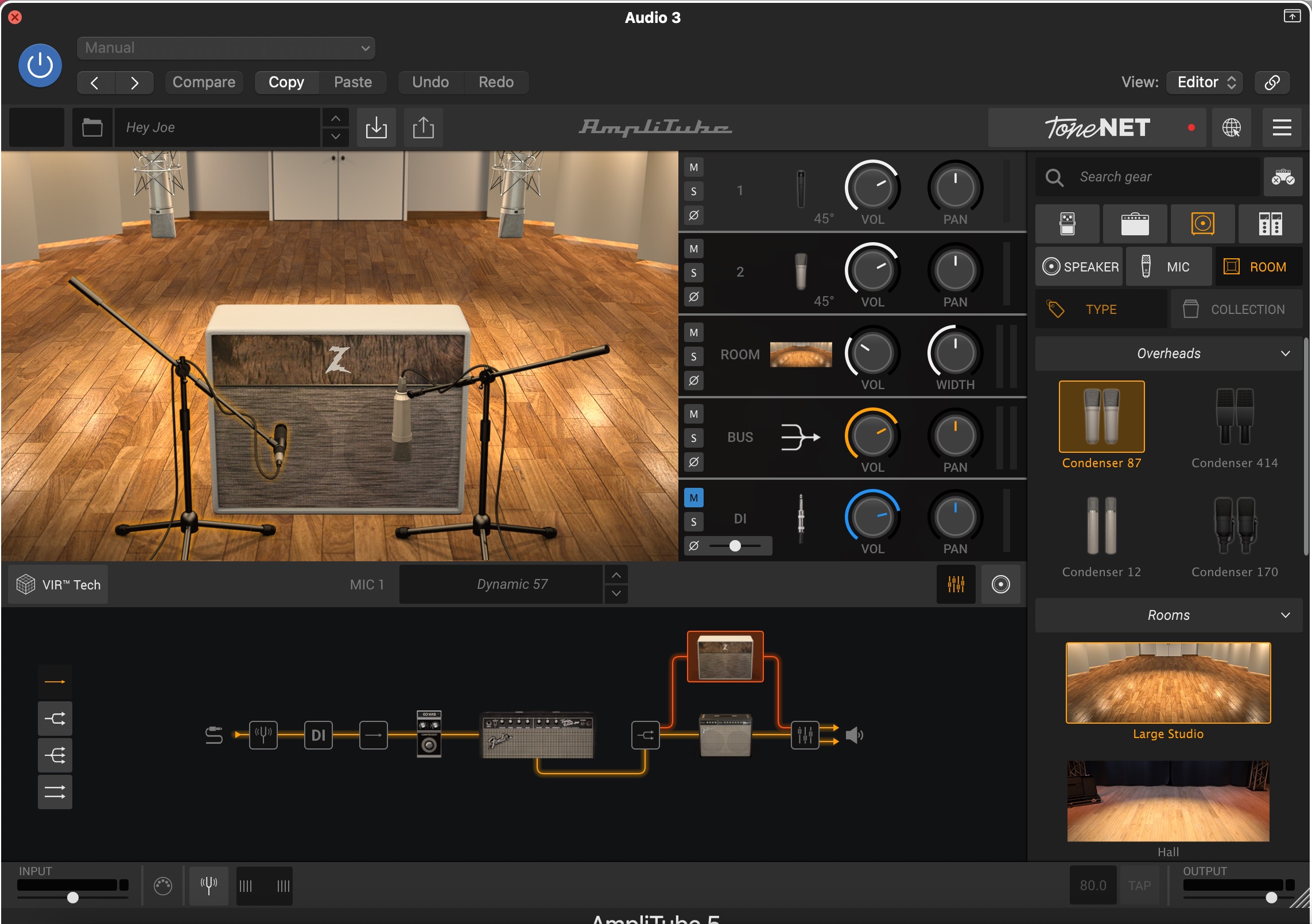Switch to the MIC tab
Image resolution: width=1312 pixels, height=924 pixels.
(x=1169, y=267)
